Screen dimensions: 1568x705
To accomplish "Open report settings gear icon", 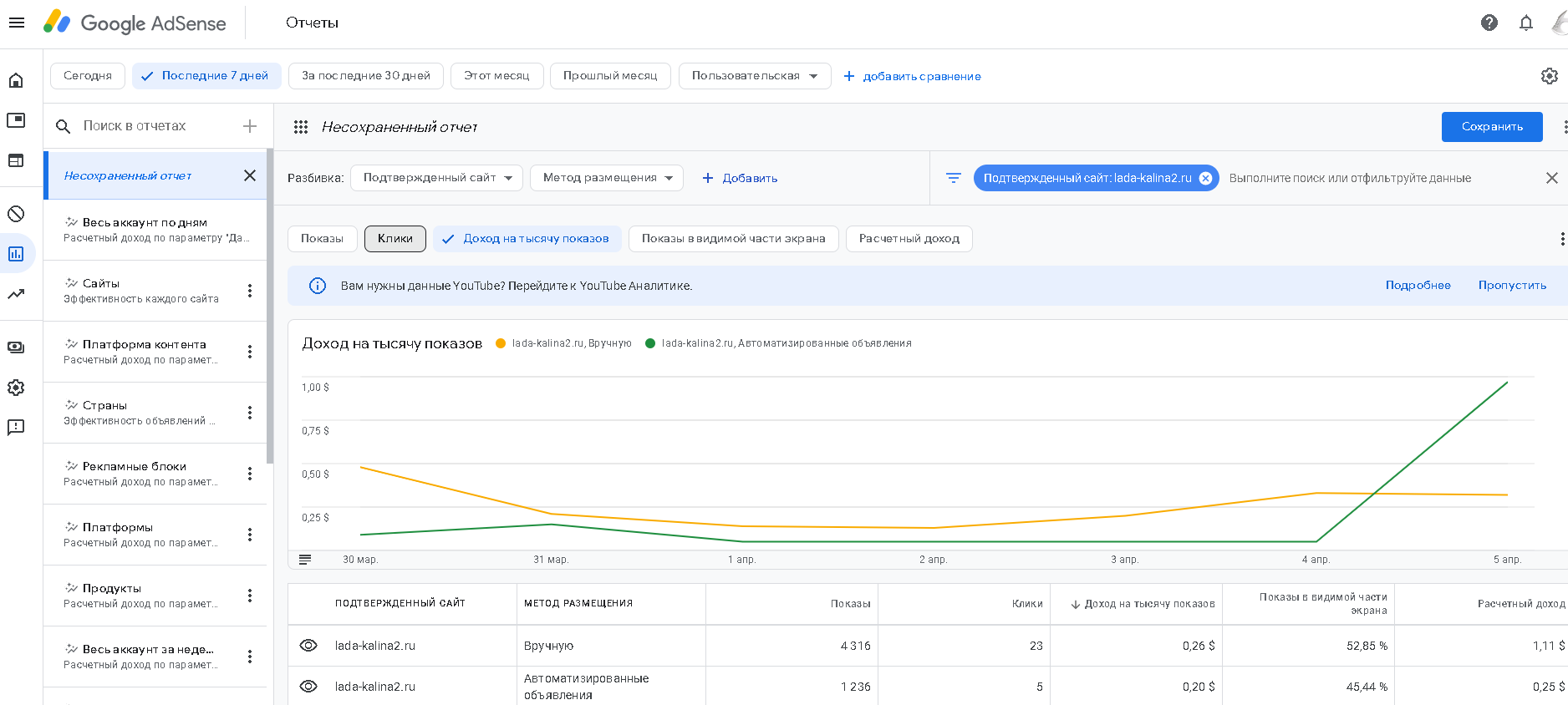I will tap(1549, 76).
